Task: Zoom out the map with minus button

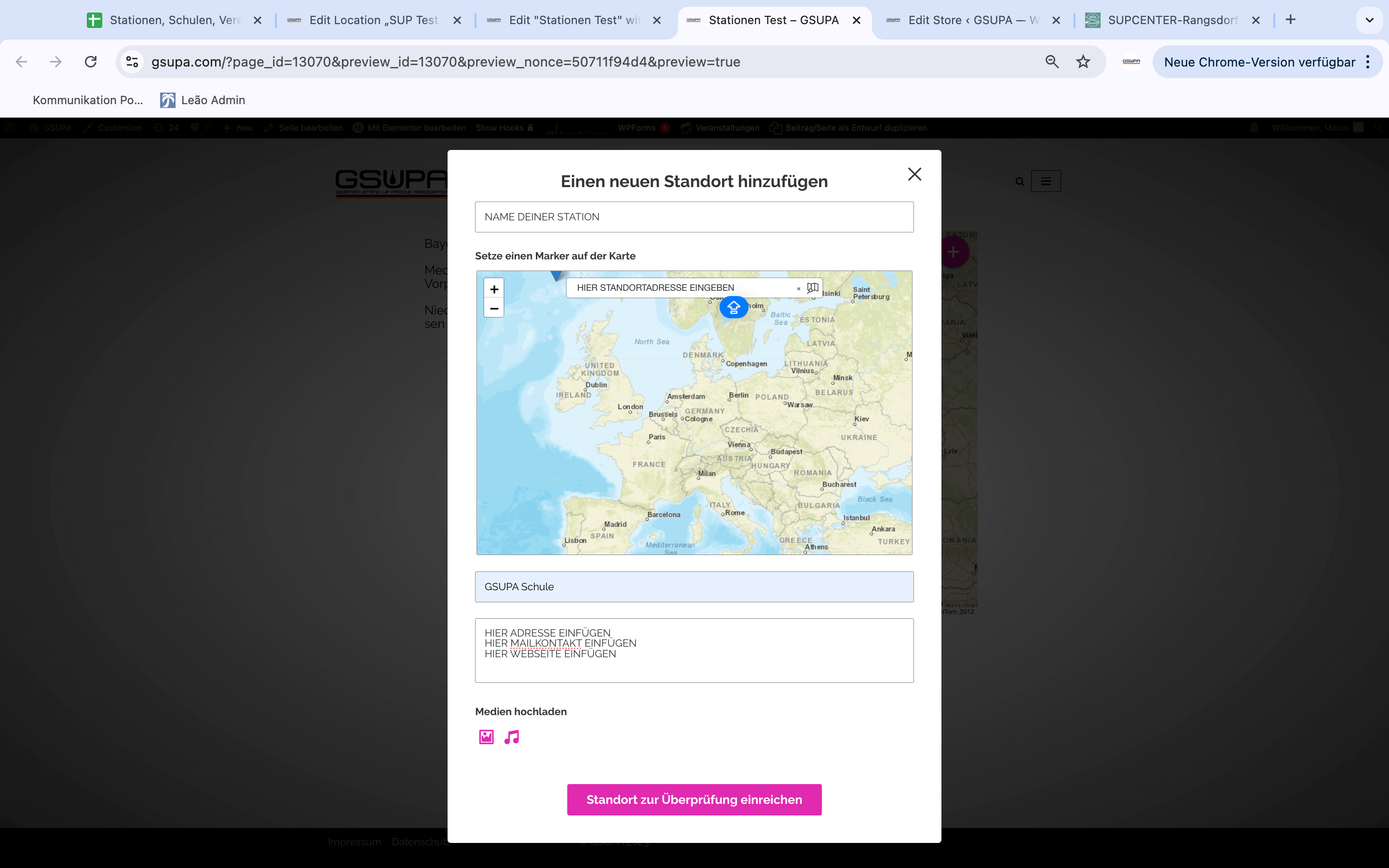Action: (493, 308)
